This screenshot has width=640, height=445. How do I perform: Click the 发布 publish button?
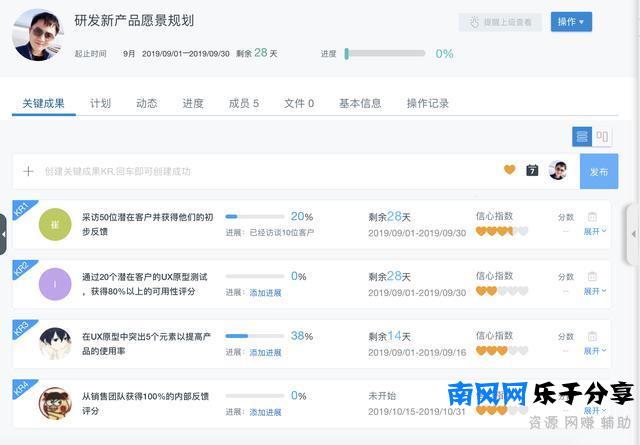coord(599,171)
